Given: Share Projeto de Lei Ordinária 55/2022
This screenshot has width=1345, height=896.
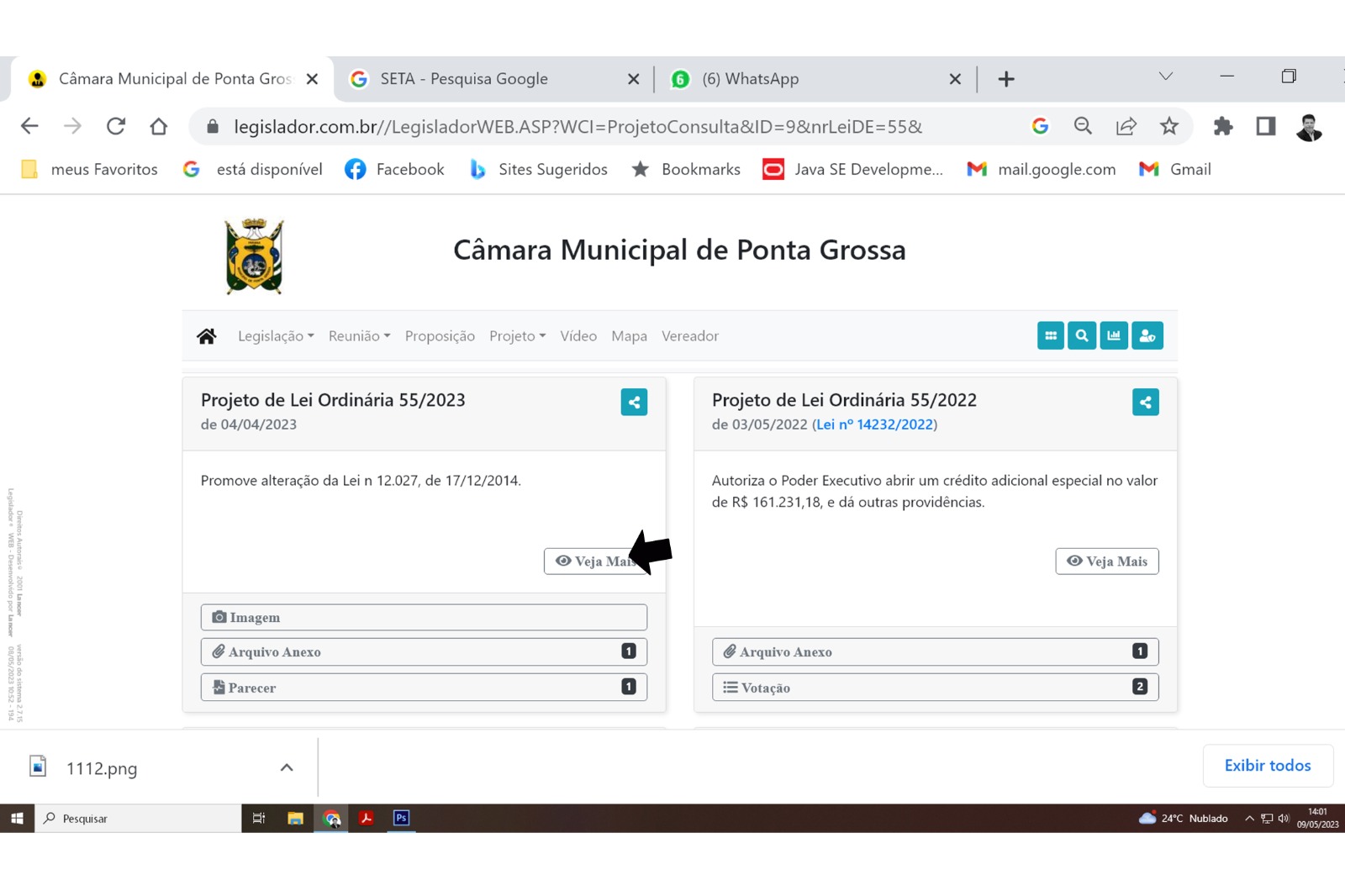Looking at the screenshot, I should point(1145,402).
